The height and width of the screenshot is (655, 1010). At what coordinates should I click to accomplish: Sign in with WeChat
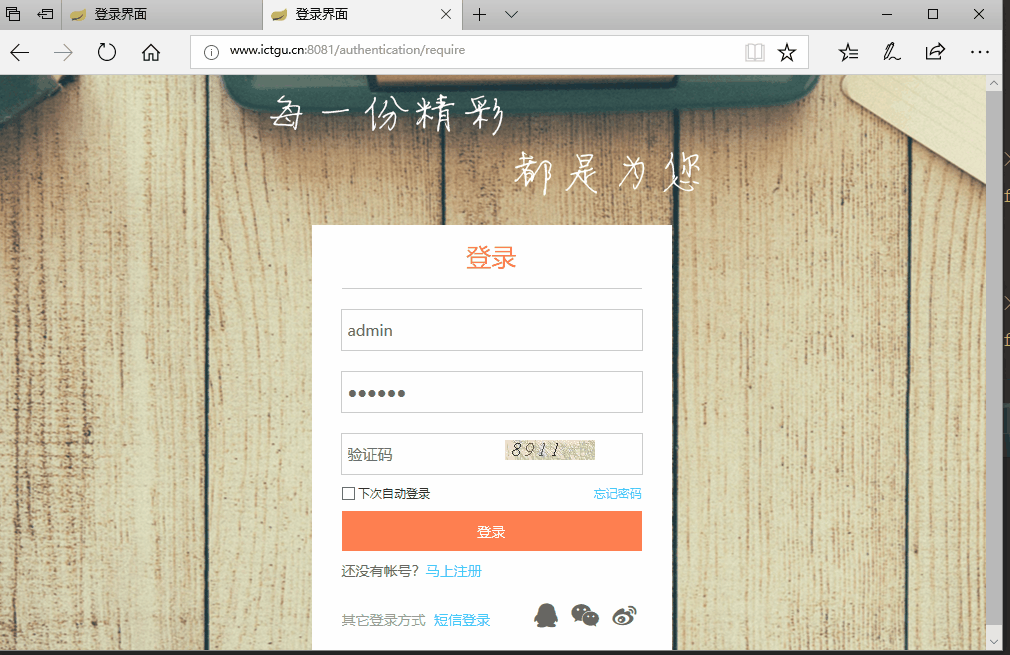click(584, 615)
